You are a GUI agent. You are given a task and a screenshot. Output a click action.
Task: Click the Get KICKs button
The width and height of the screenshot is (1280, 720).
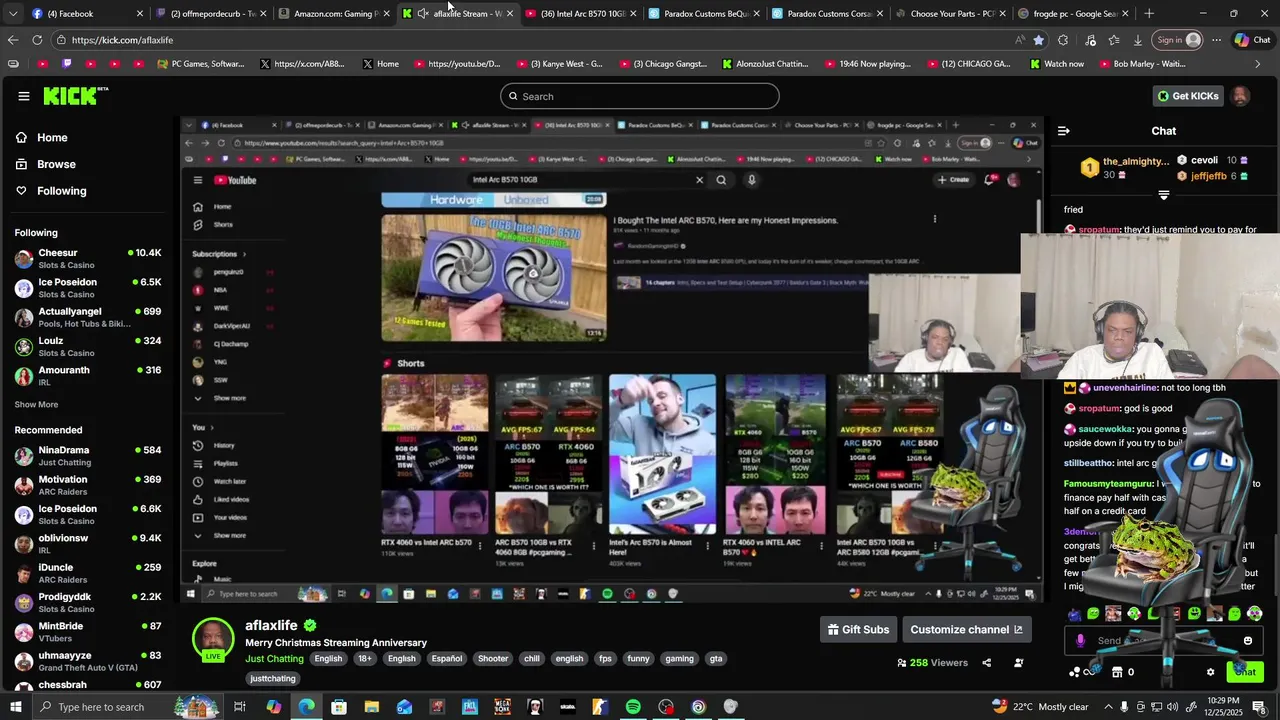click(1188, 96)
